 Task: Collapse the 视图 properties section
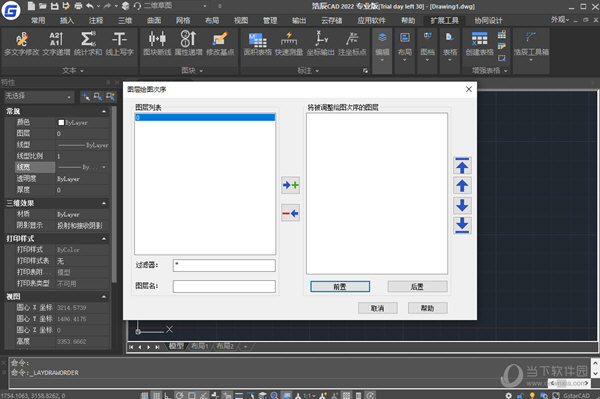pyautogui.click(x=104, y=296)
